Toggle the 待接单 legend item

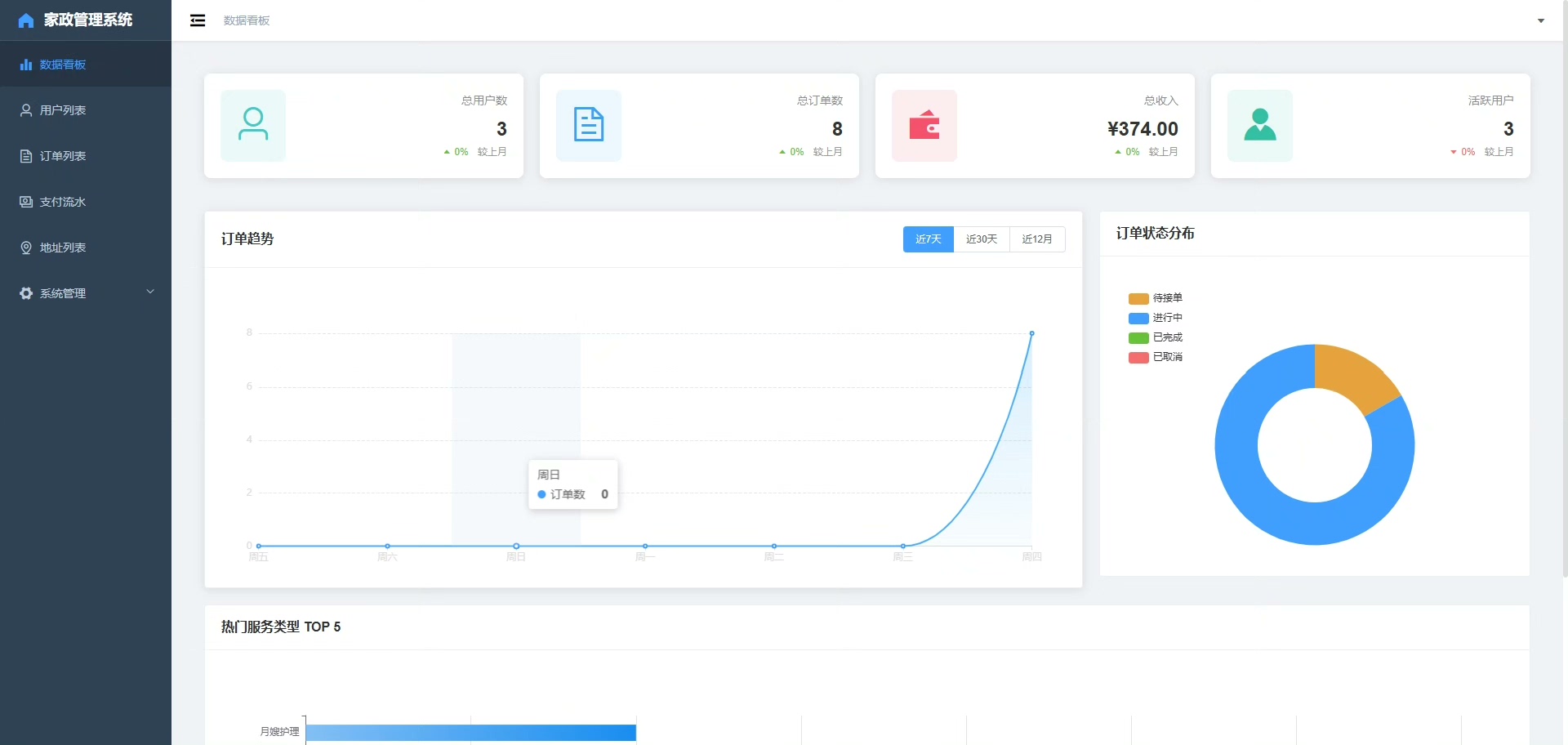pos(1156,298)
